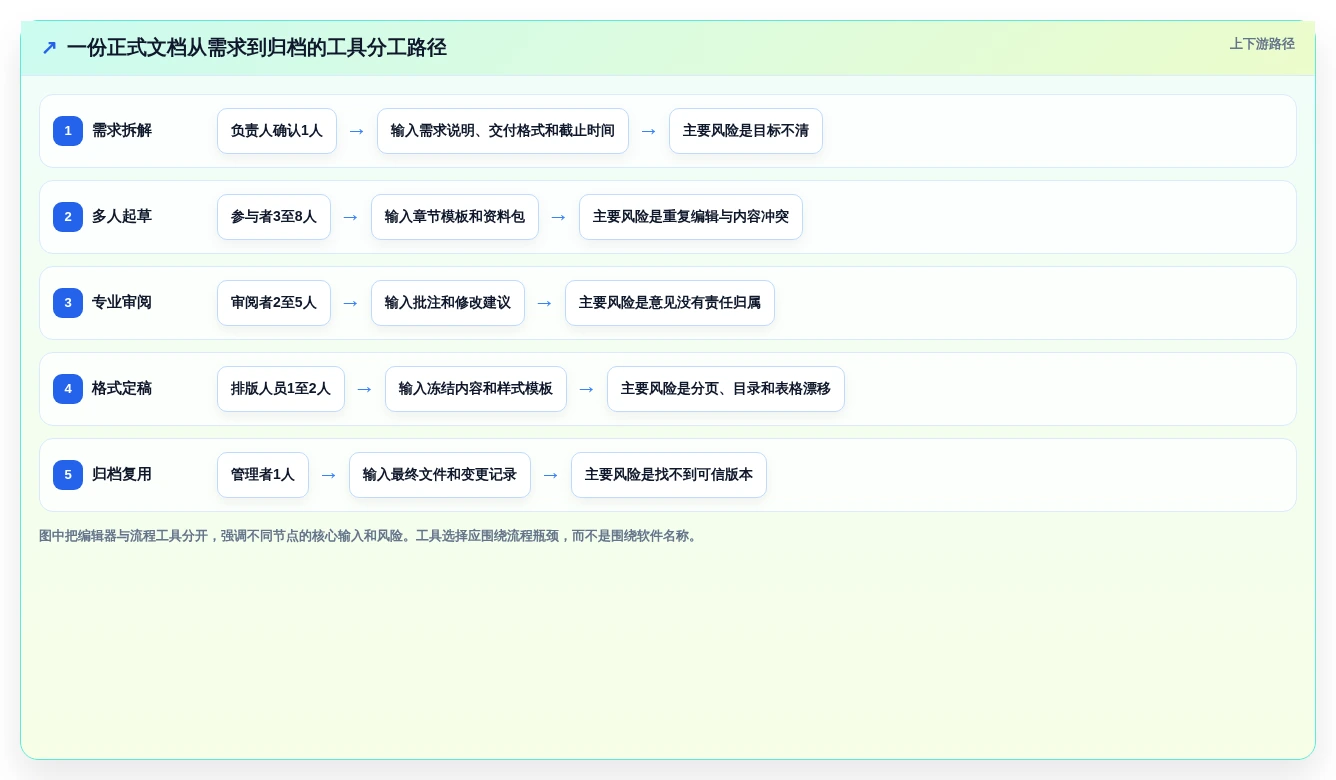Select the 审阅者2至5人 chip
Viewport: 1336px width, 780px height.
point(274,303)
